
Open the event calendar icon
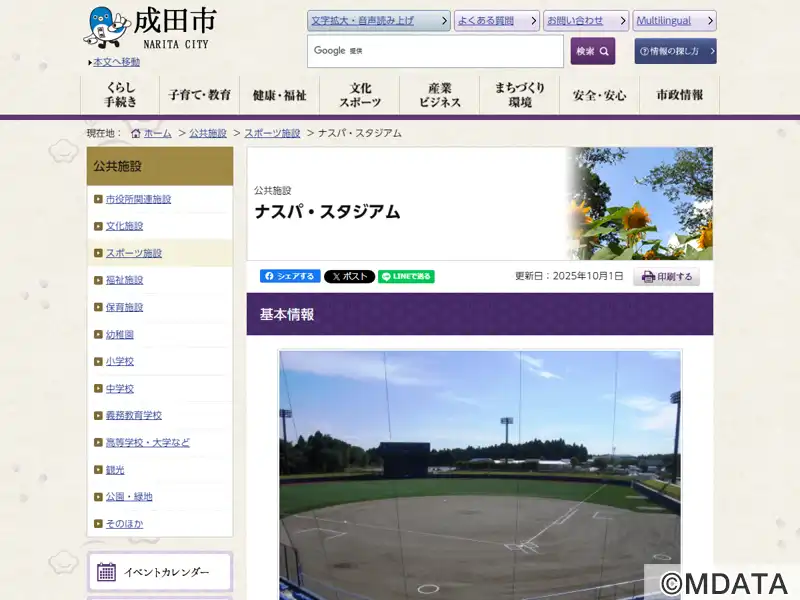point(107,572)
